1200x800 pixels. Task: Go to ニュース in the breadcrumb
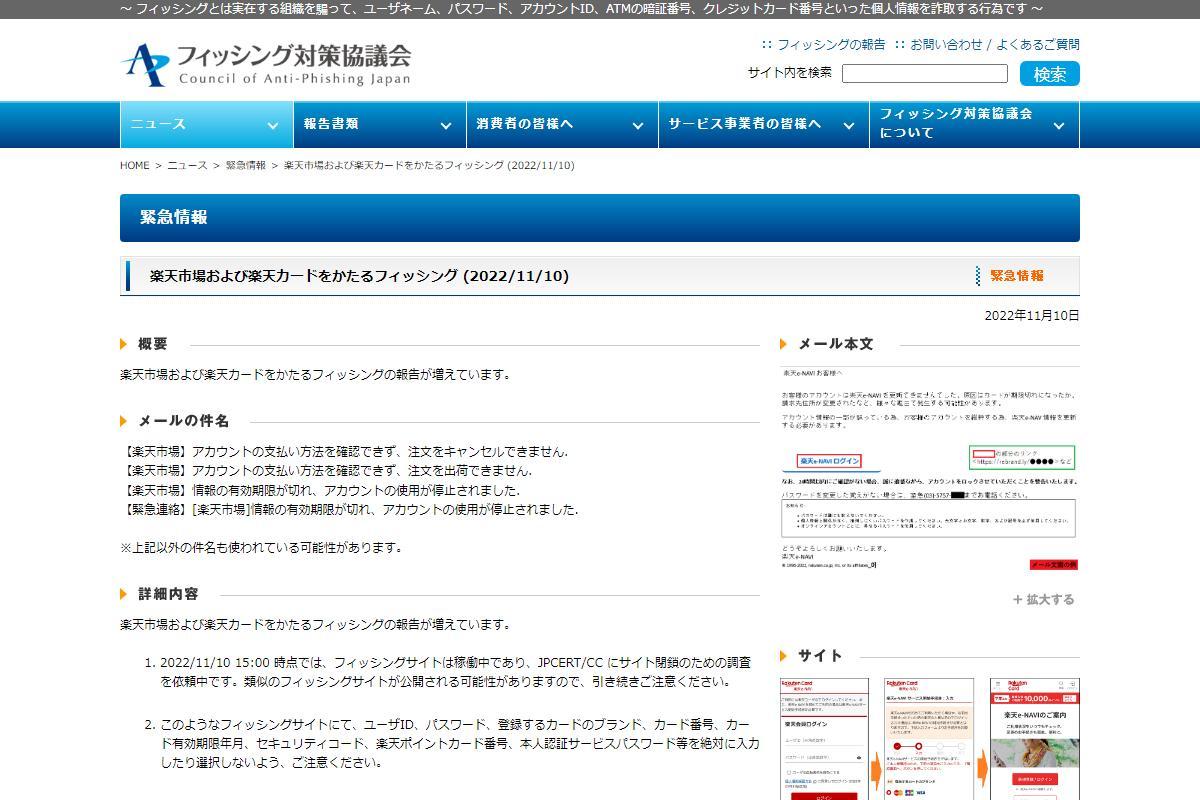[x=187, y=165]
